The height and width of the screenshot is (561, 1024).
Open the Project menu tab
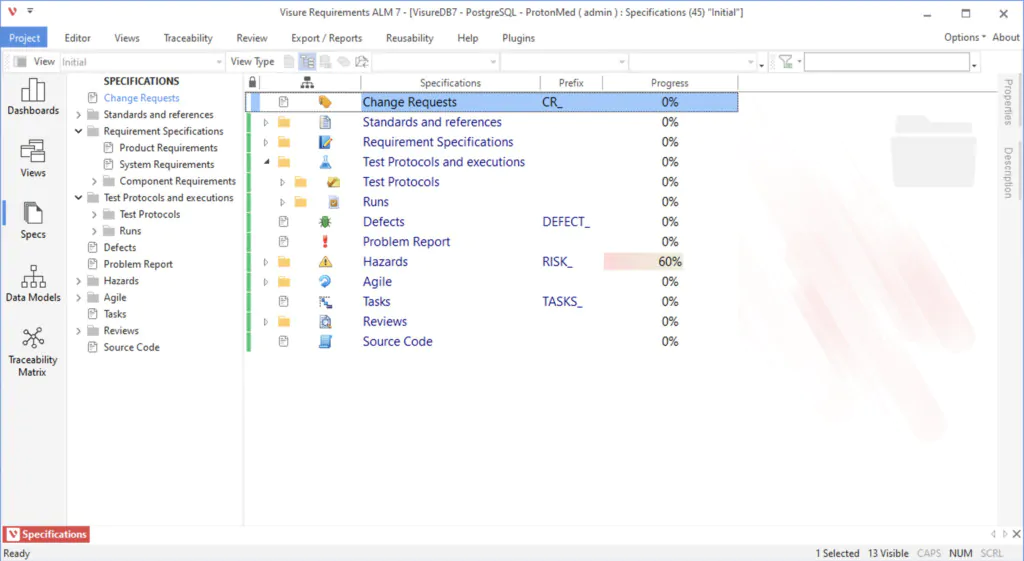coord(24,38)
